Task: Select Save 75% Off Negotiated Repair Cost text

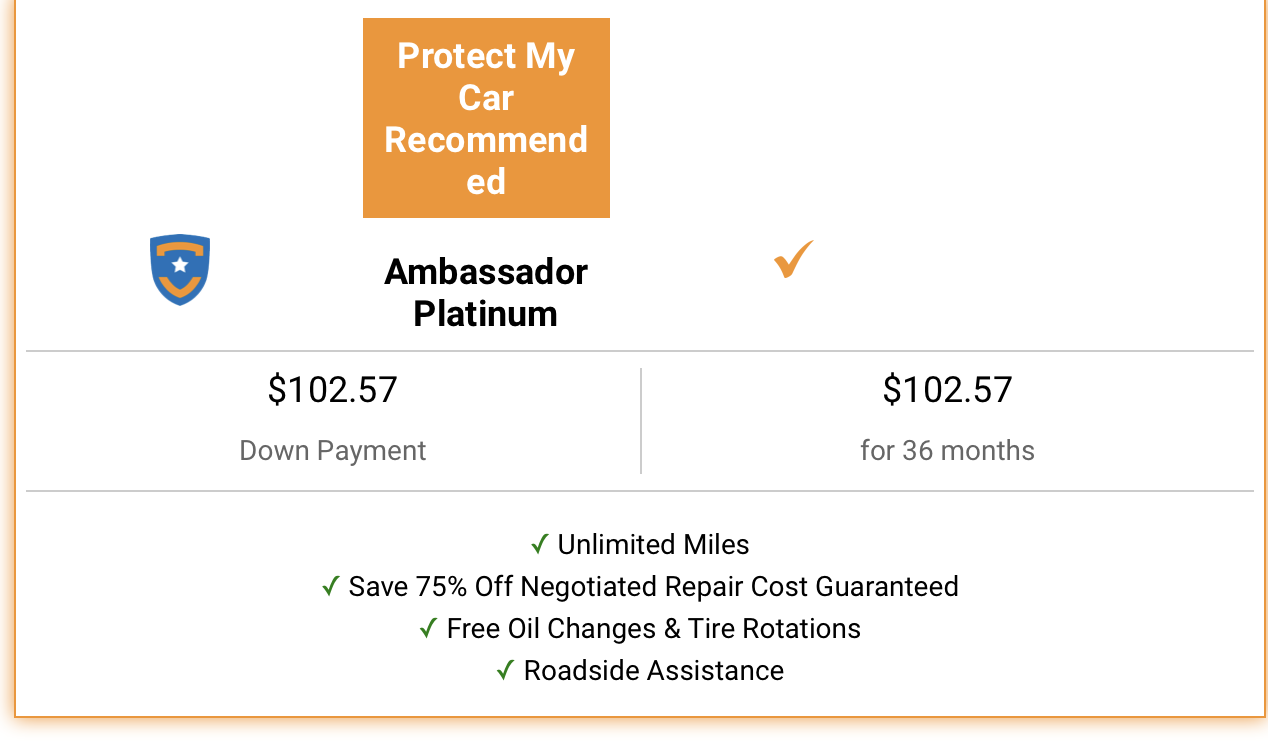Action: click(x=653, y=587)
